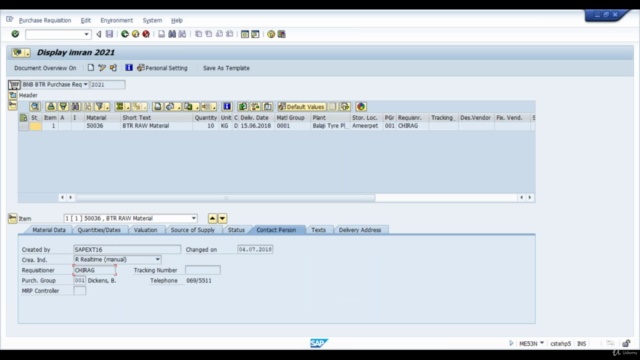Select row 1 using its row selector

tap(23, 126)
